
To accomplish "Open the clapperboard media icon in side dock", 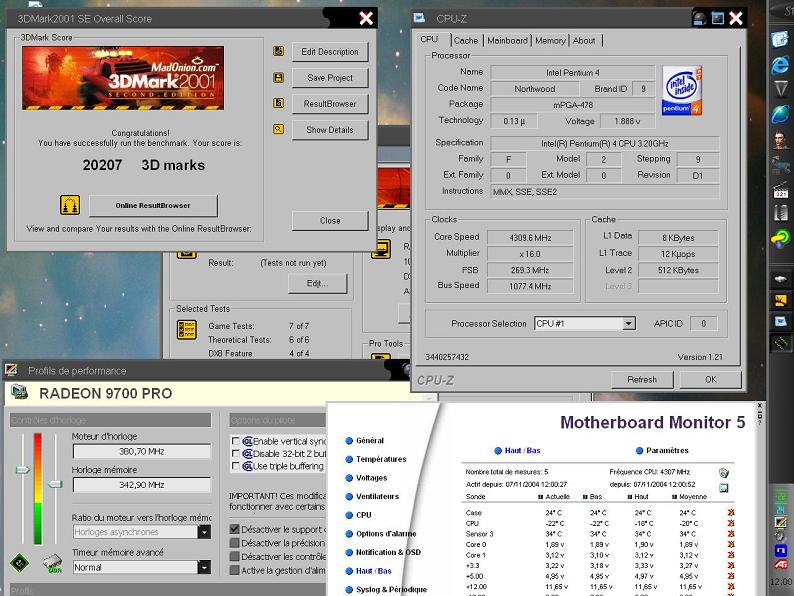I will coord(780,189).
